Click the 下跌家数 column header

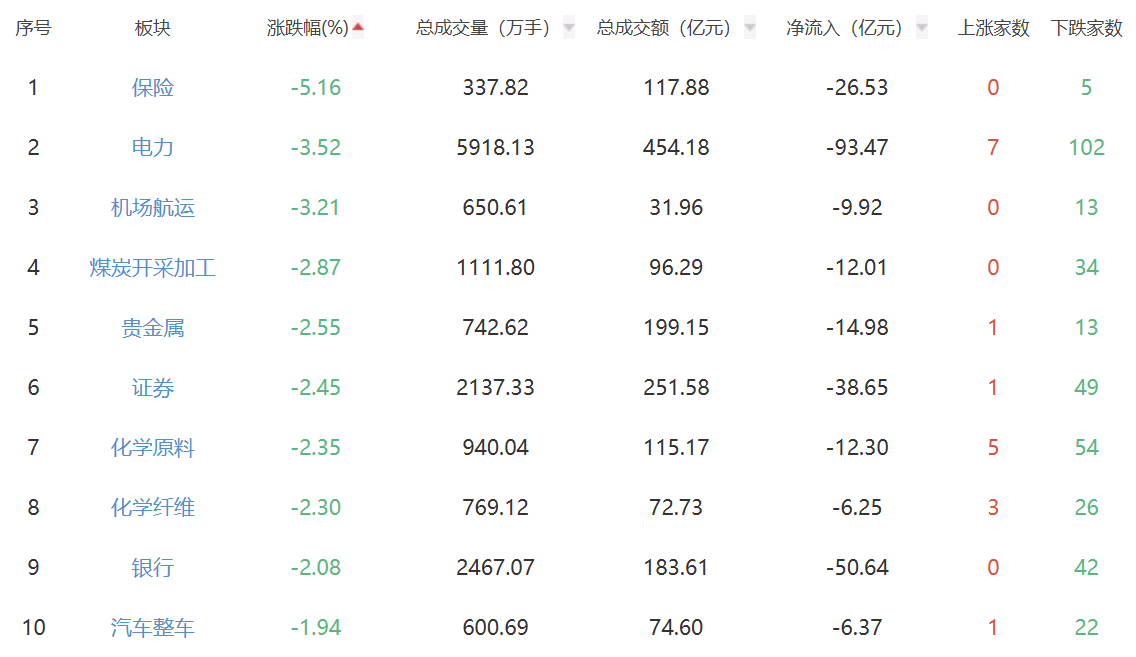1086,28
